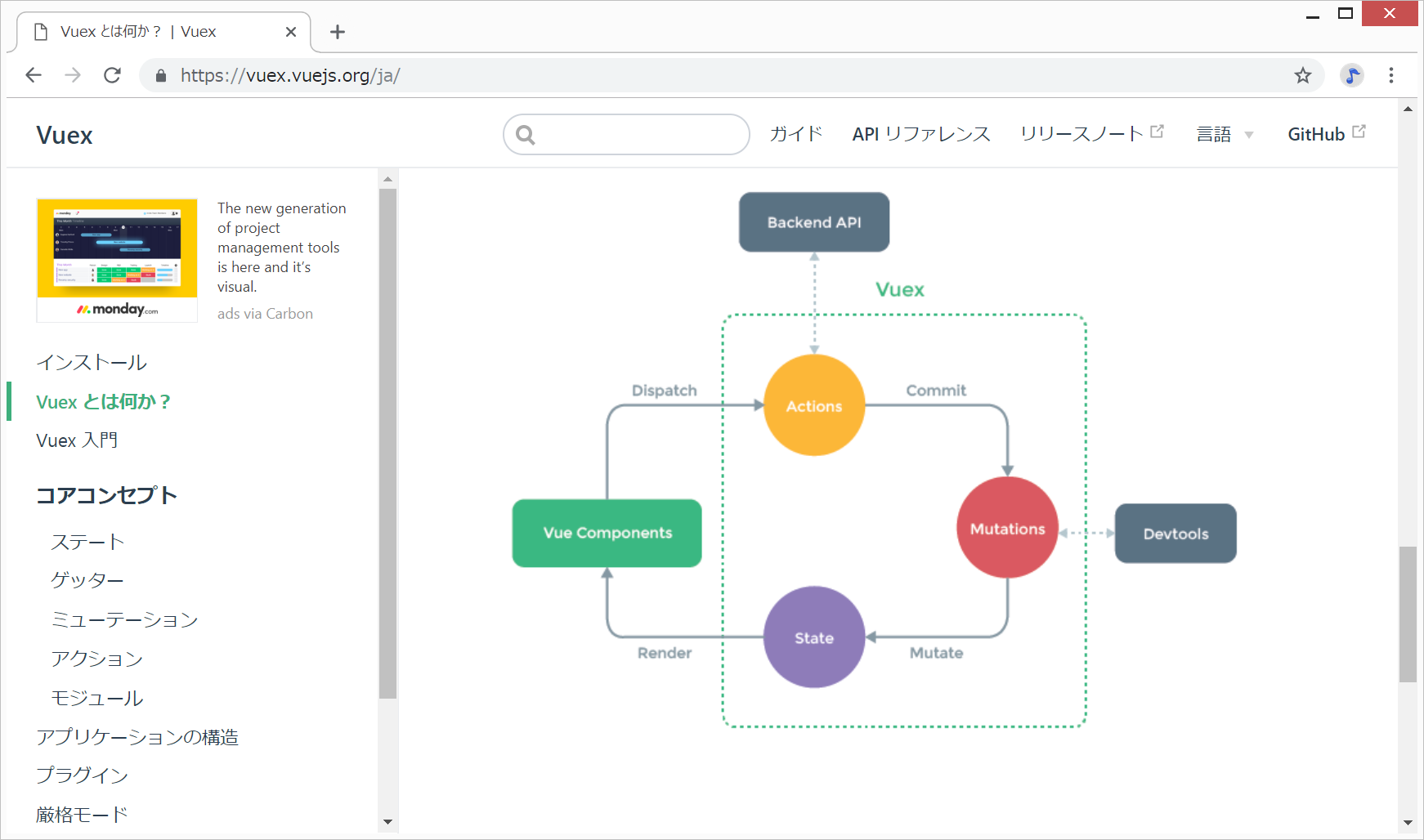Go to インストール sidebar page

(x=92, y=362)
